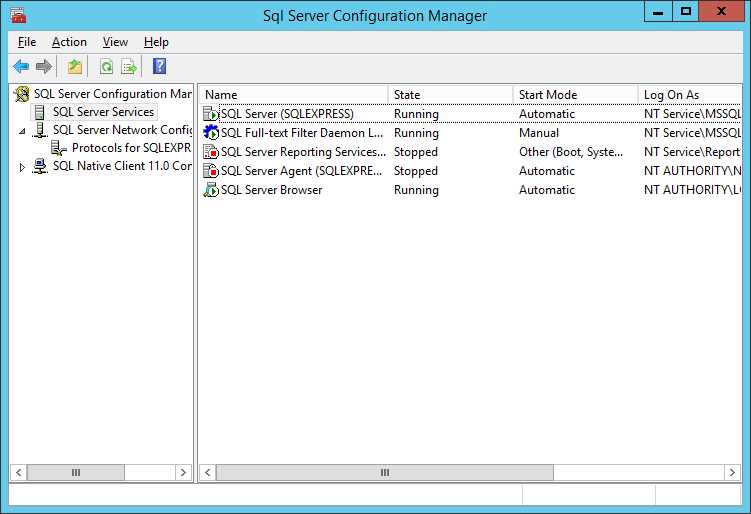751x514 pixels.
Task: Click the SQL Server Network Configuration icon
Action: pyautogui.click(x=40, y=130)
